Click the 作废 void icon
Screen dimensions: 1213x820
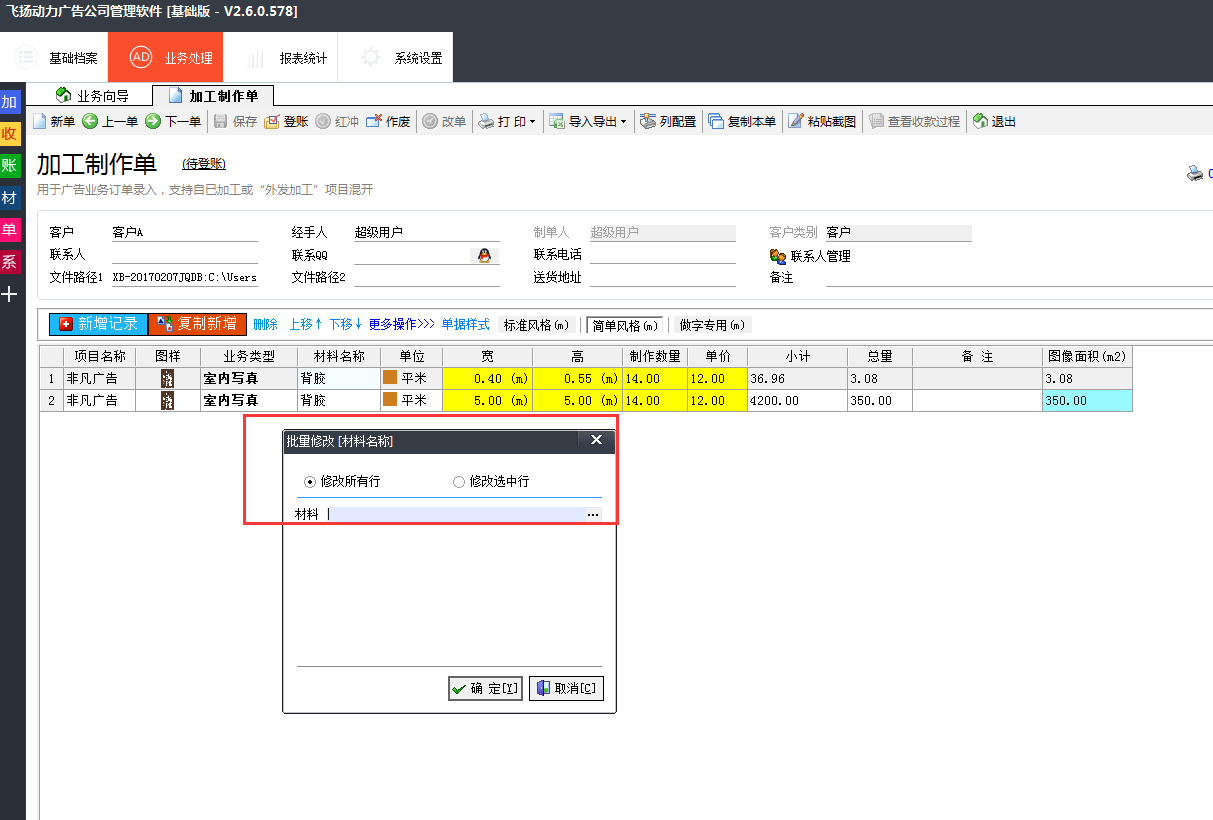[x=373, y=122]
